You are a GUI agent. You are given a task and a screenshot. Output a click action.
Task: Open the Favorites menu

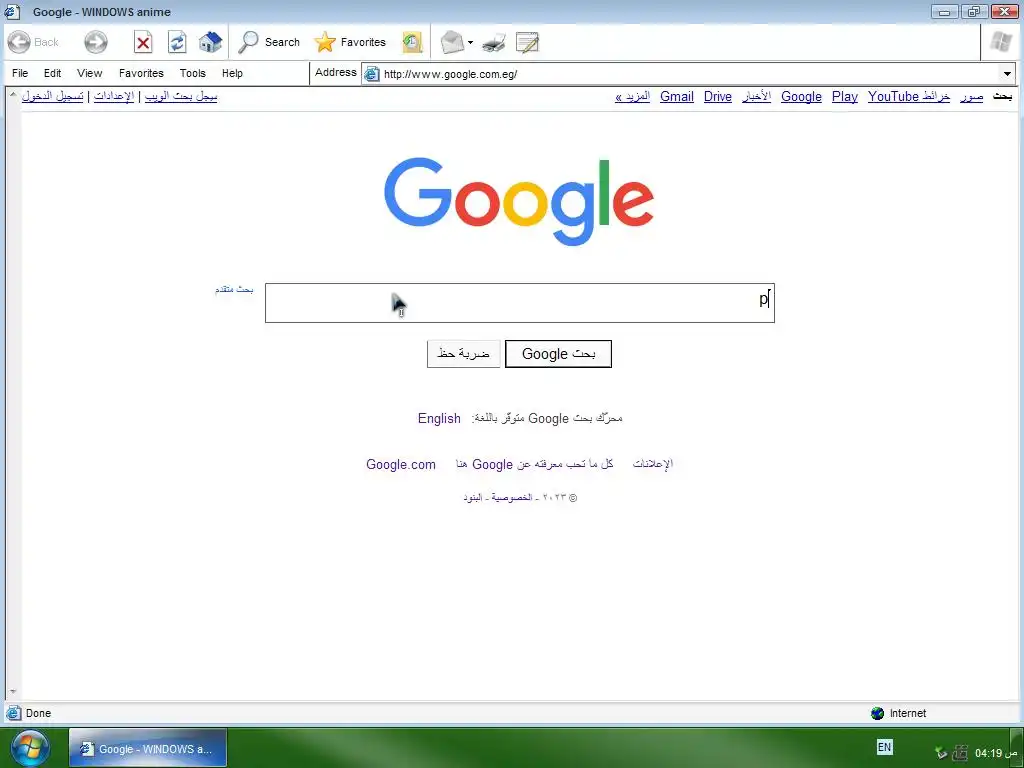click(x=141, y=73)
